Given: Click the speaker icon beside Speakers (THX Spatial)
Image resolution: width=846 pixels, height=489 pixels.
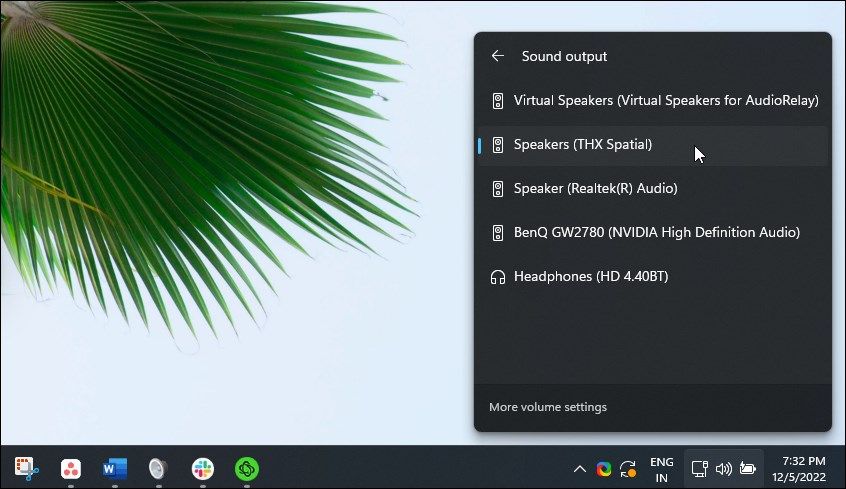Looking at the screenshot, I should tap(497, 145).
